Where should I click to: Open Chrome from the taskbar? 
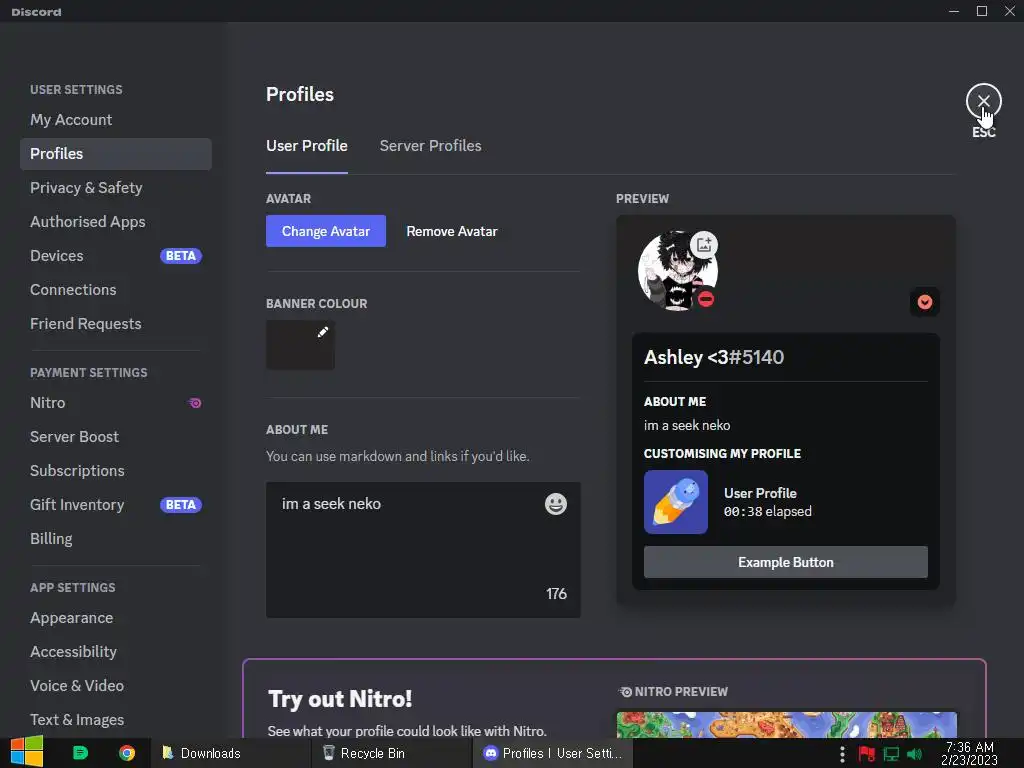point(127,753)
